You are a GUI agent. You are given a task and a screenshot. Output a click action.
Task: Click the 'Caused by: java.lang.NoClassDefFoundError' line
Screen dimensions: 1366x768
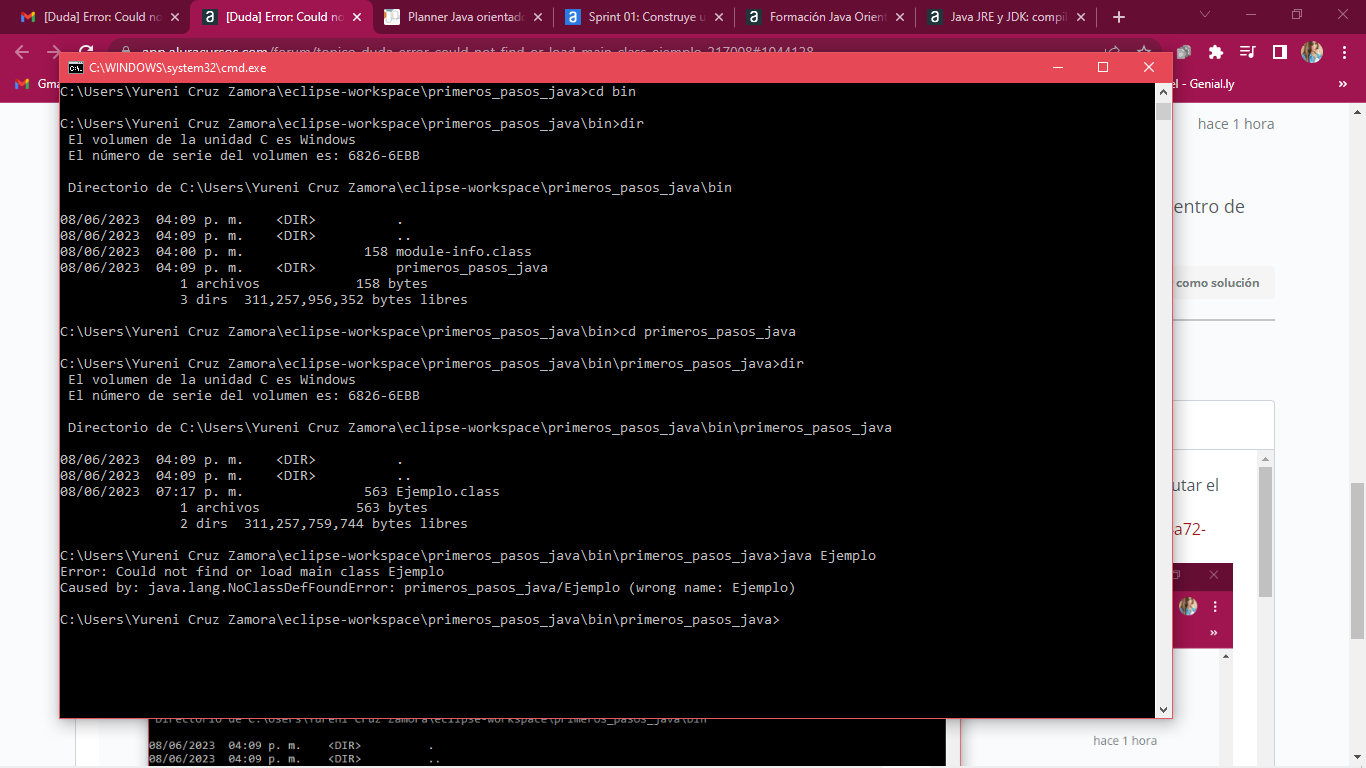tap(428, 588)
